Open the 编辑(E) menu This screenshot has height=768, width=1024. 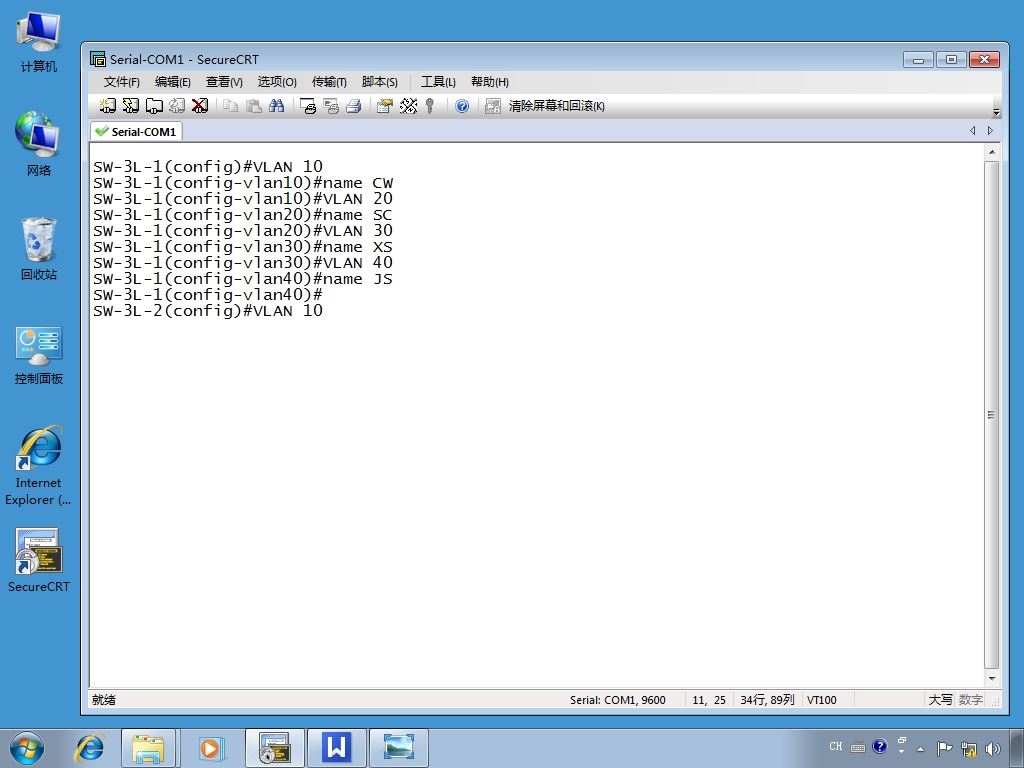point(172,82)
